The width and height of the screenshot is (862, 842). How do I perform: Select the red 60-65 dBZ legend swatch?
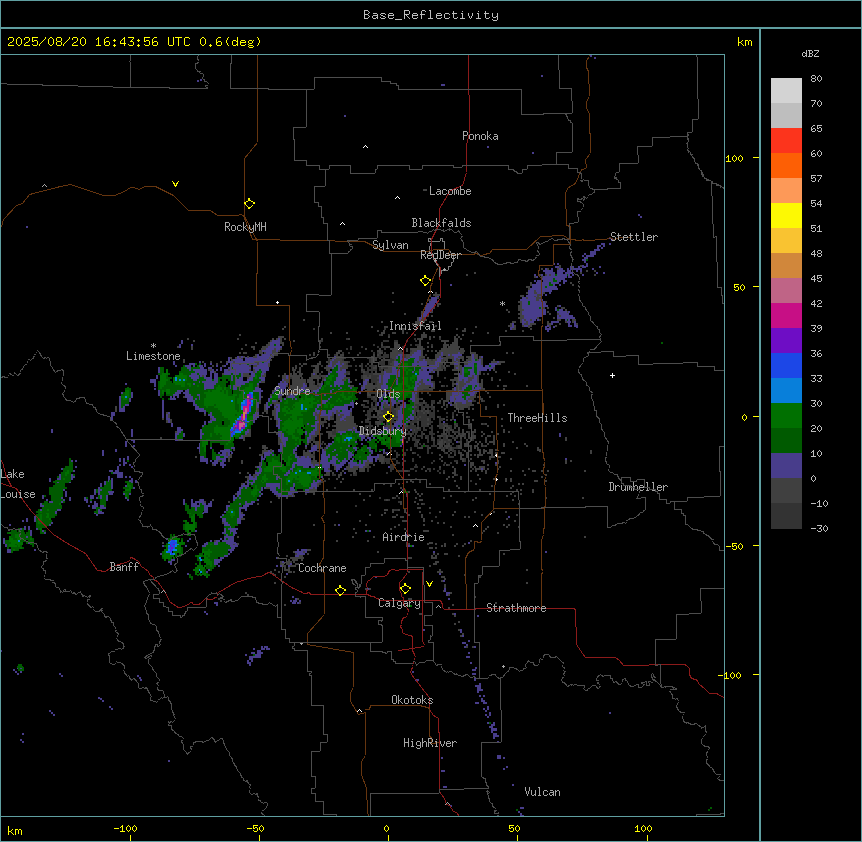tap(786, 141)
